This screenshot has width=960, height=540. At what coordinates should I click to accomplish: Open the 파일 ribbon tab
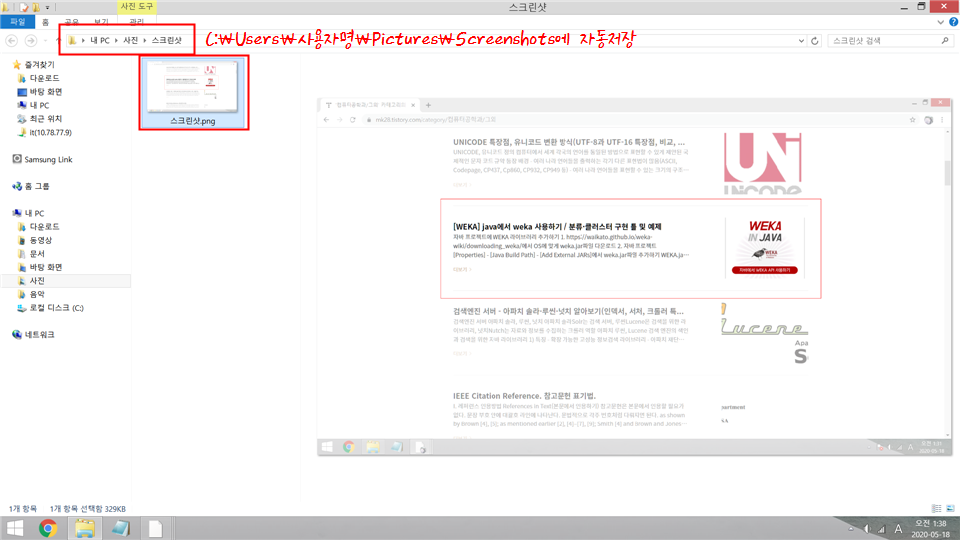17,21
